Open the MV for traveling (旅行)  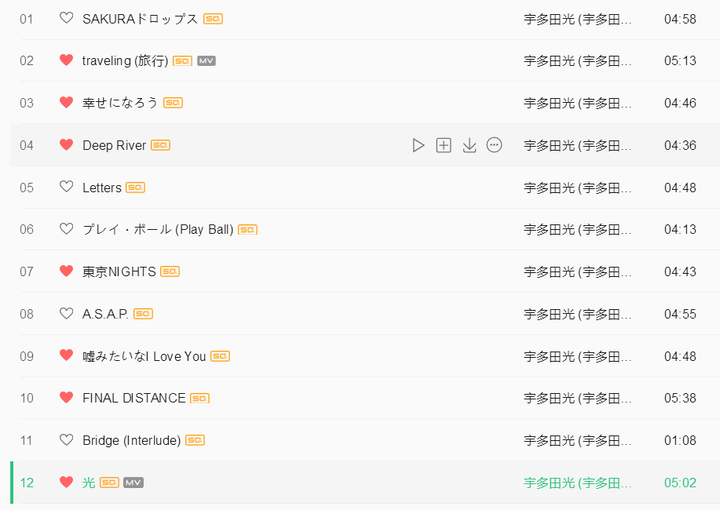(207, 61)
